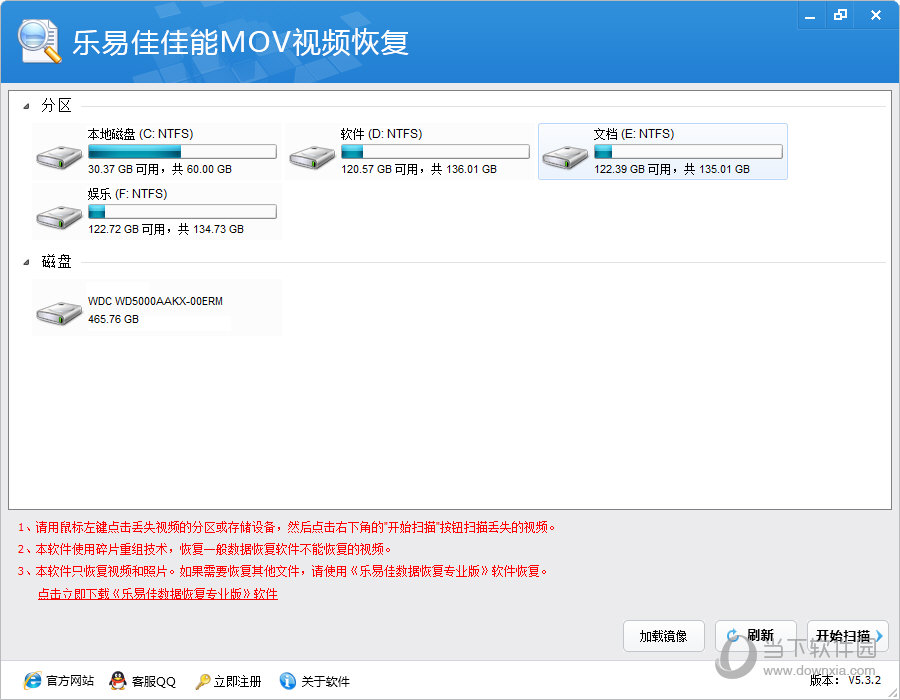
Task: Click the Internet Explorer icon for 官方网站
Action: click(33, 680)
